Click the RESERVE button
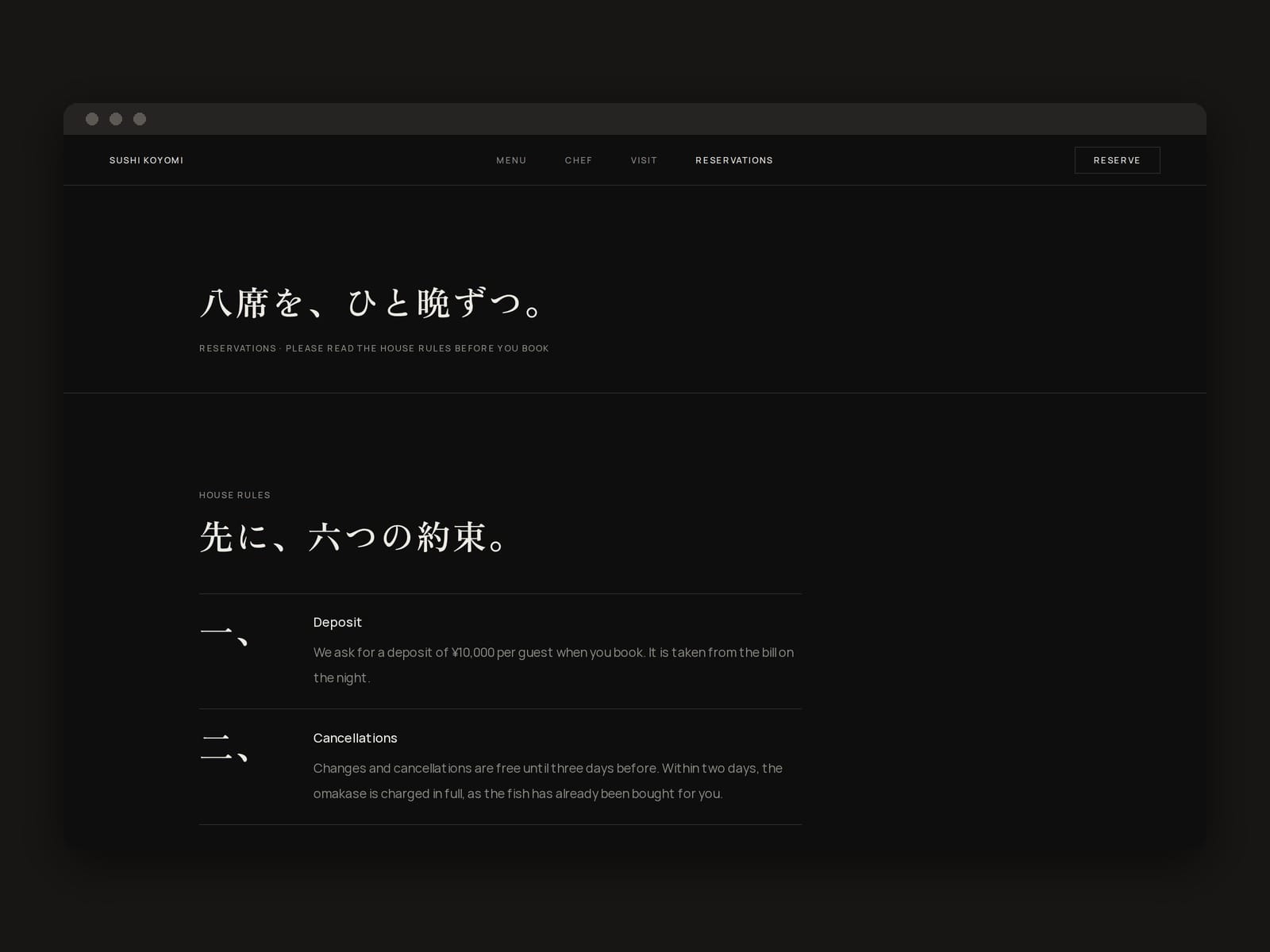1270x952 pixels. (1117, 160)
